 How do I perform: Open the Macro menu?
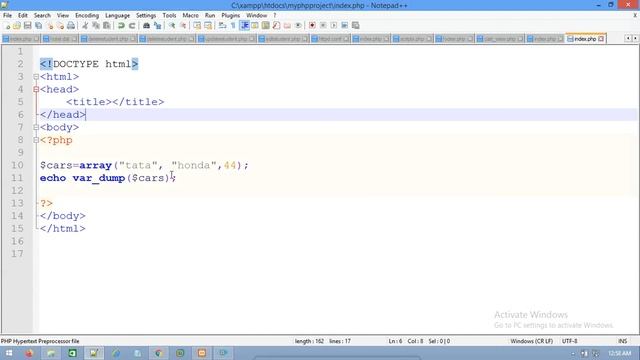point(190,16)
